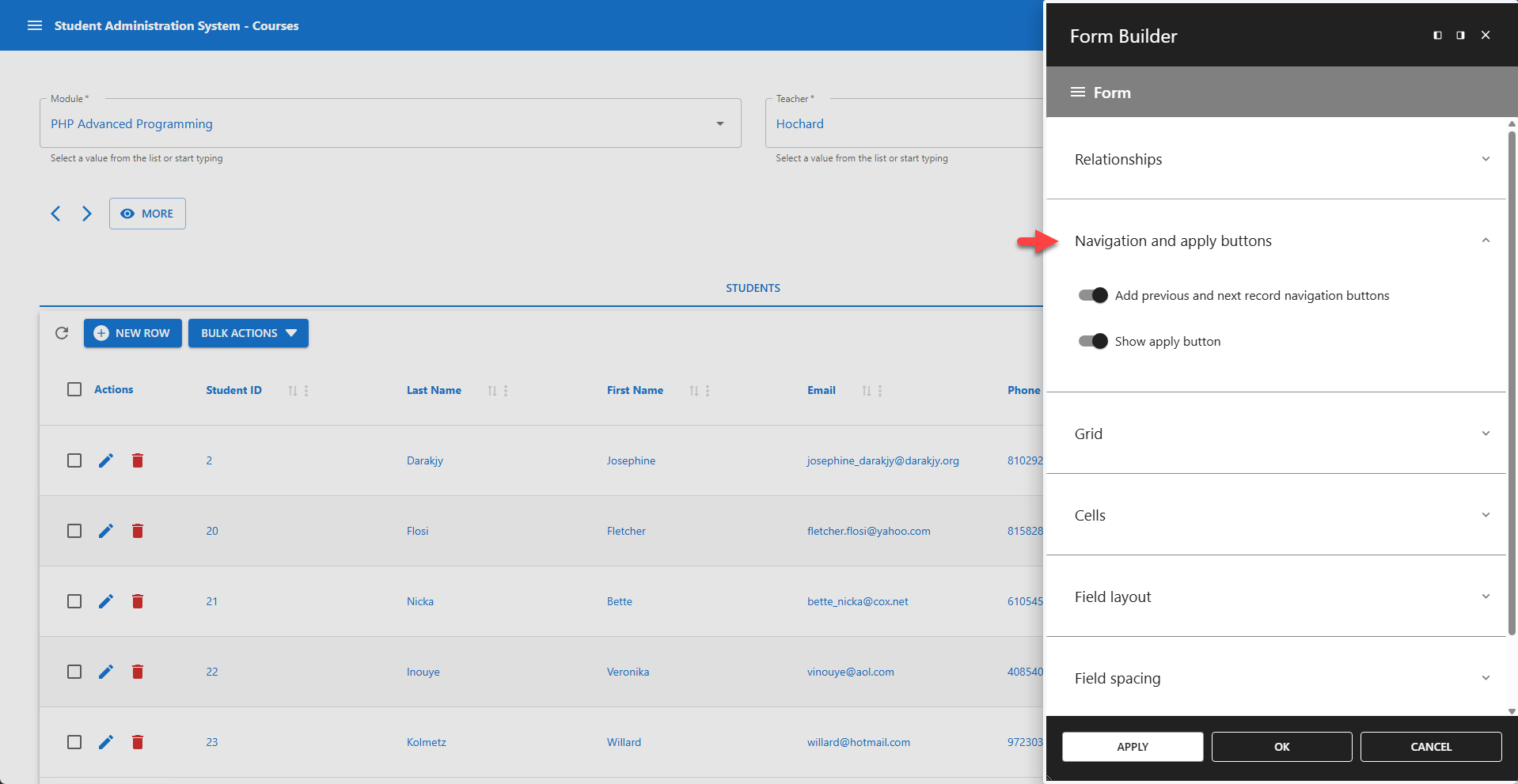Open the Student ID 21 link
This screenshot has width=1518, height=784.
[211, 601]
